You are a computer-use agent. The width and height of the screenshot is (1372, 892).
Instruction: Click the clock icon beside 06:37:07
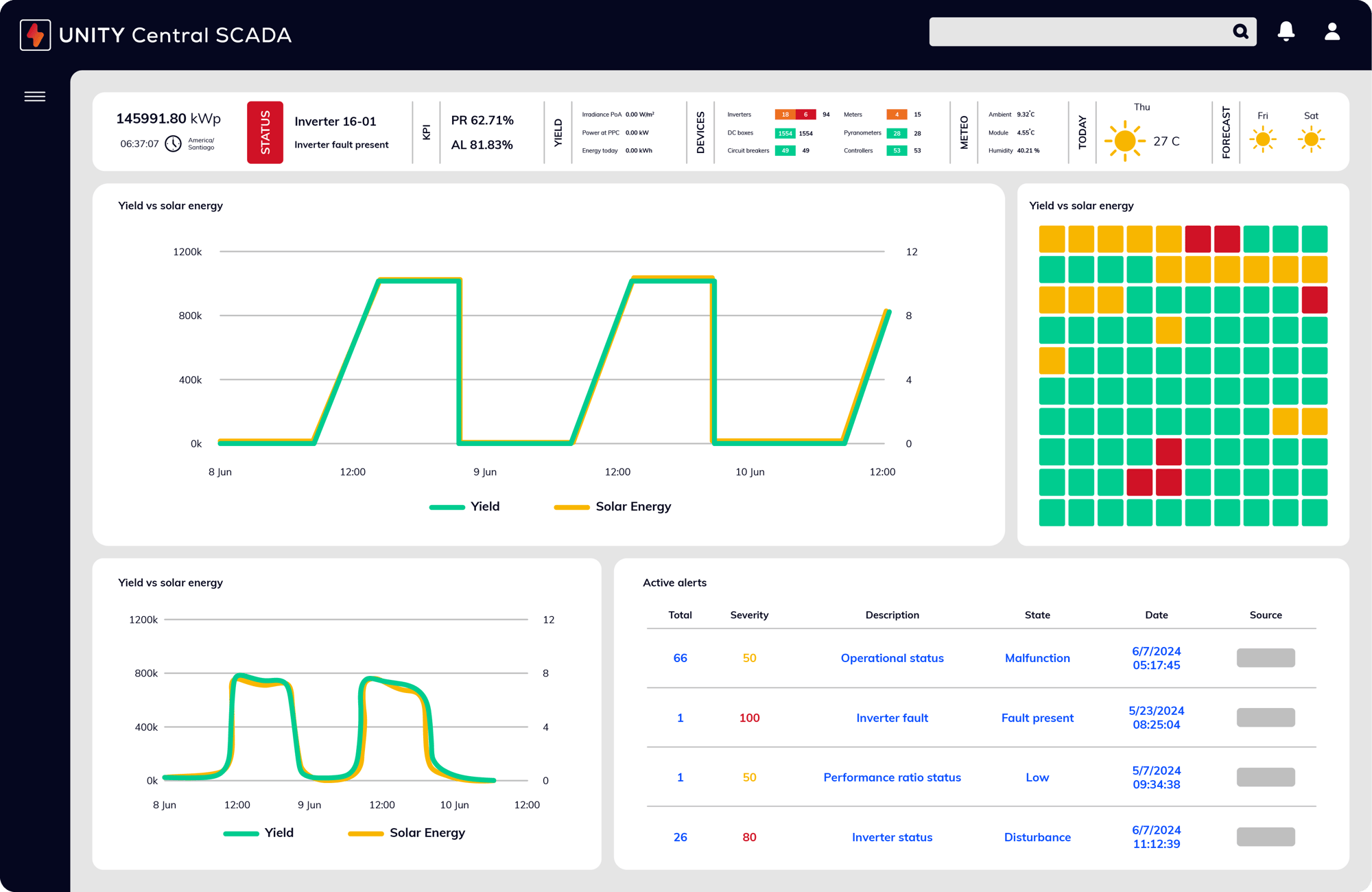coord(174,144)
